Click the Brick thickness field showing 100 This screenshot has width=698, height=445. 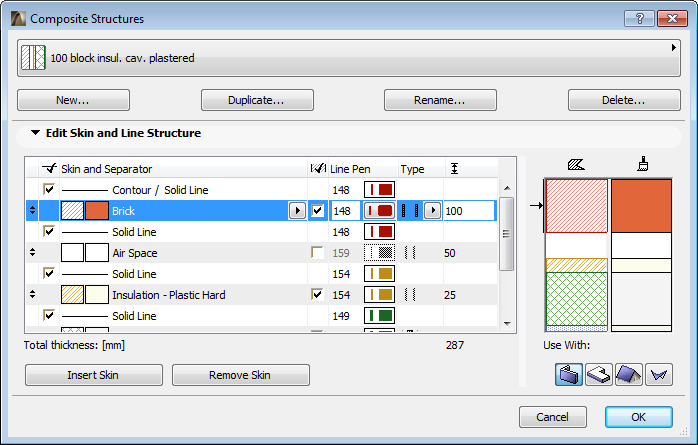tap(468, 211)
